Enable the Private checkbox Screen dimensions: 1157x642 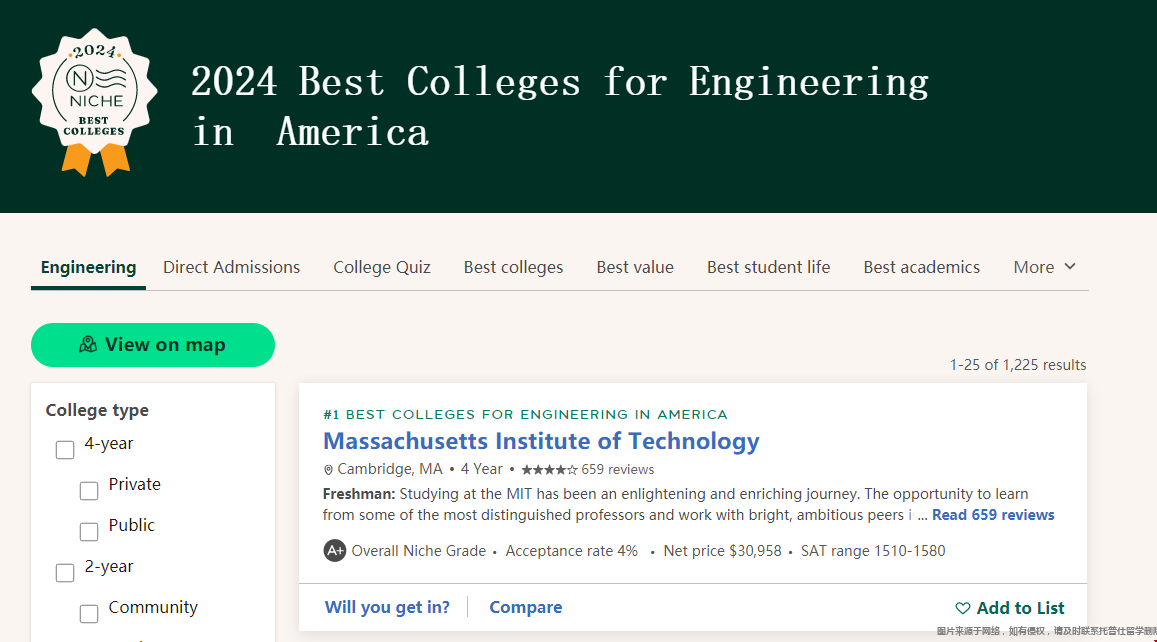click(89, 491)
